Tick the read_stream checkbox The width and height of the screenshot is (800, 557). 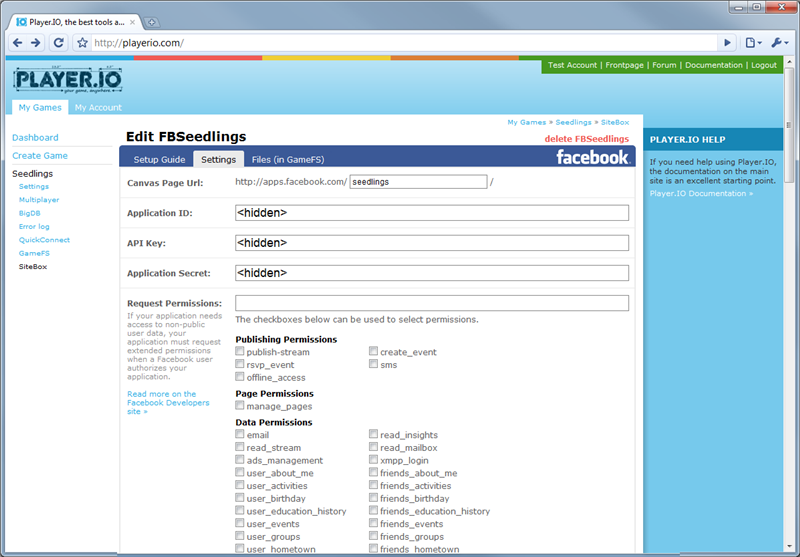240,446
